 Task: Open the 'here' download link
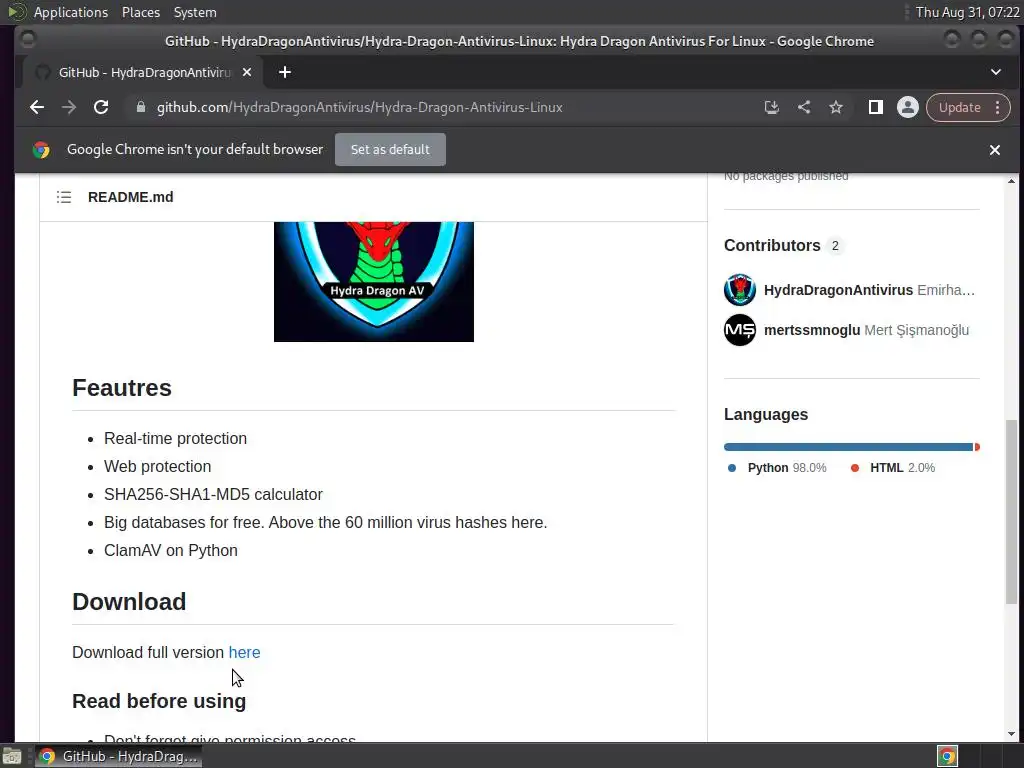click(244, 652)
